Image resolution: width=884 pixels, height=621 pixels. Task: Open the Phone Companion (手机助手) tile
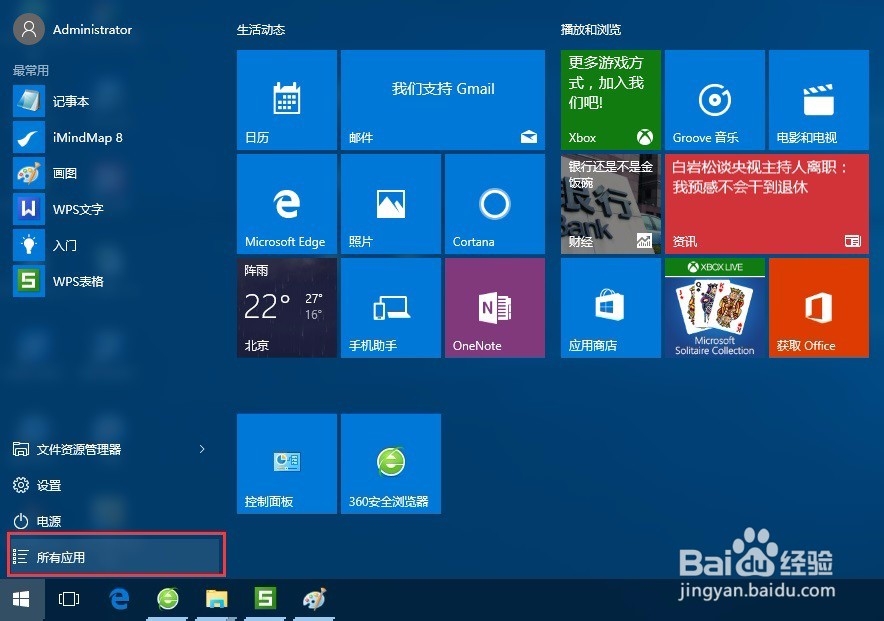click(391, 308)
